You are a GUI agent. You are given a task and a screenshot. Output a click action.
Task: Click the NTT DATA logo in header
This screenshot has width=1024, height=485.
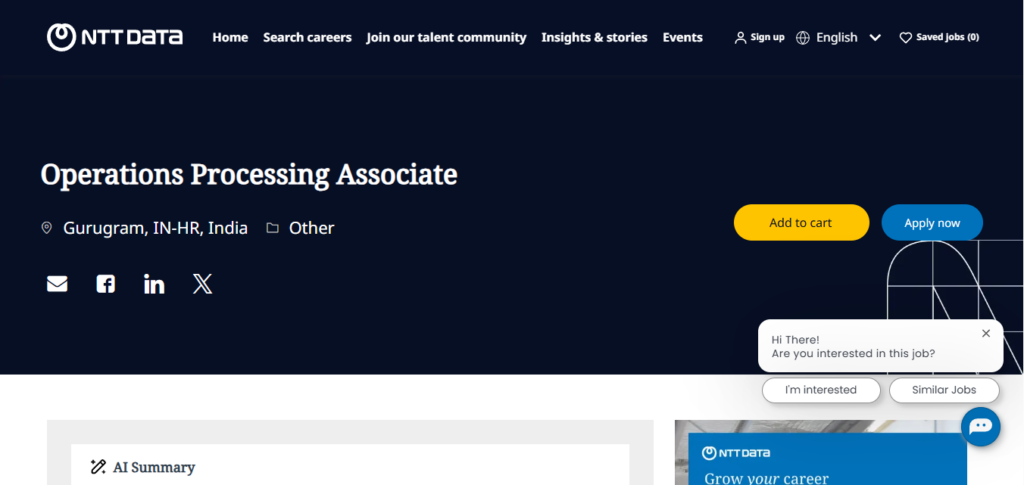pos(115,37)
